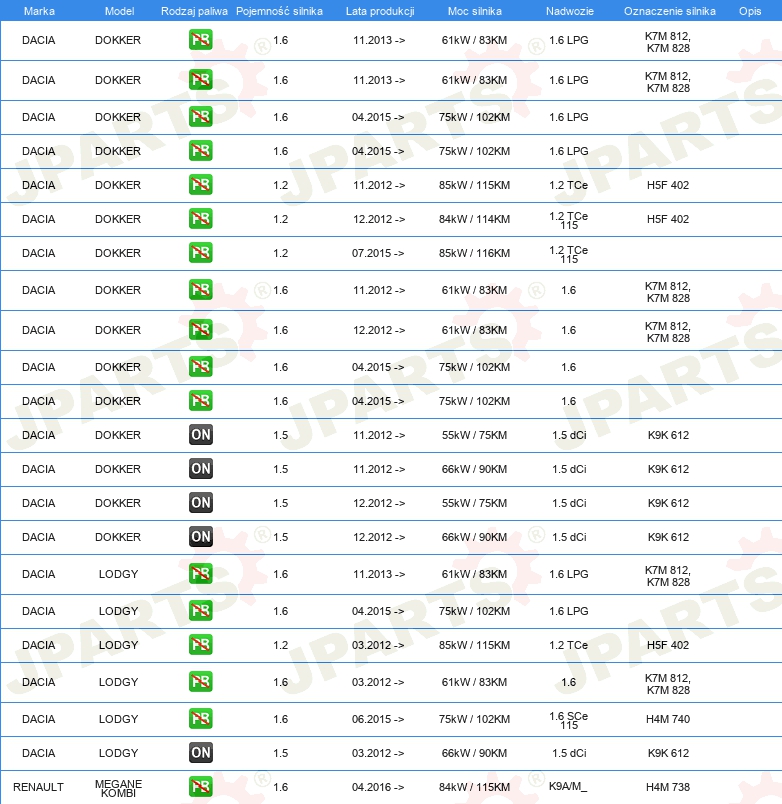This screenshot has height=804, width=782.
Task: Click petrol icon in Lodgy H4M 740 row
Action: (200, 719)
